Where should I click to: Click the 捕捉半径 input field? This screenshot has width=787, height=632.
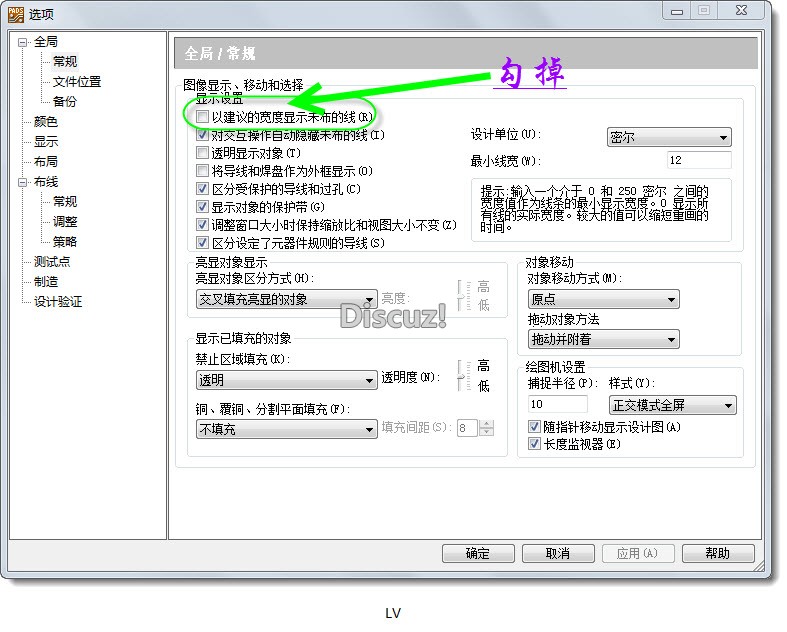[x=558, y=404]
